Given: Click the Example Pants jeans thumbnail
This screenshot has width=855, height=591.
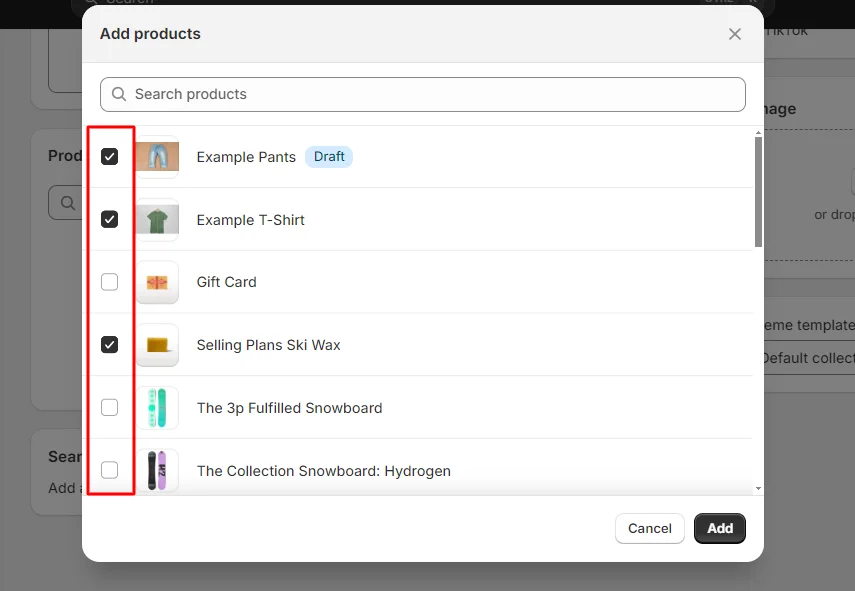Looking at the screenshot, I should click(x=157, y=156).
